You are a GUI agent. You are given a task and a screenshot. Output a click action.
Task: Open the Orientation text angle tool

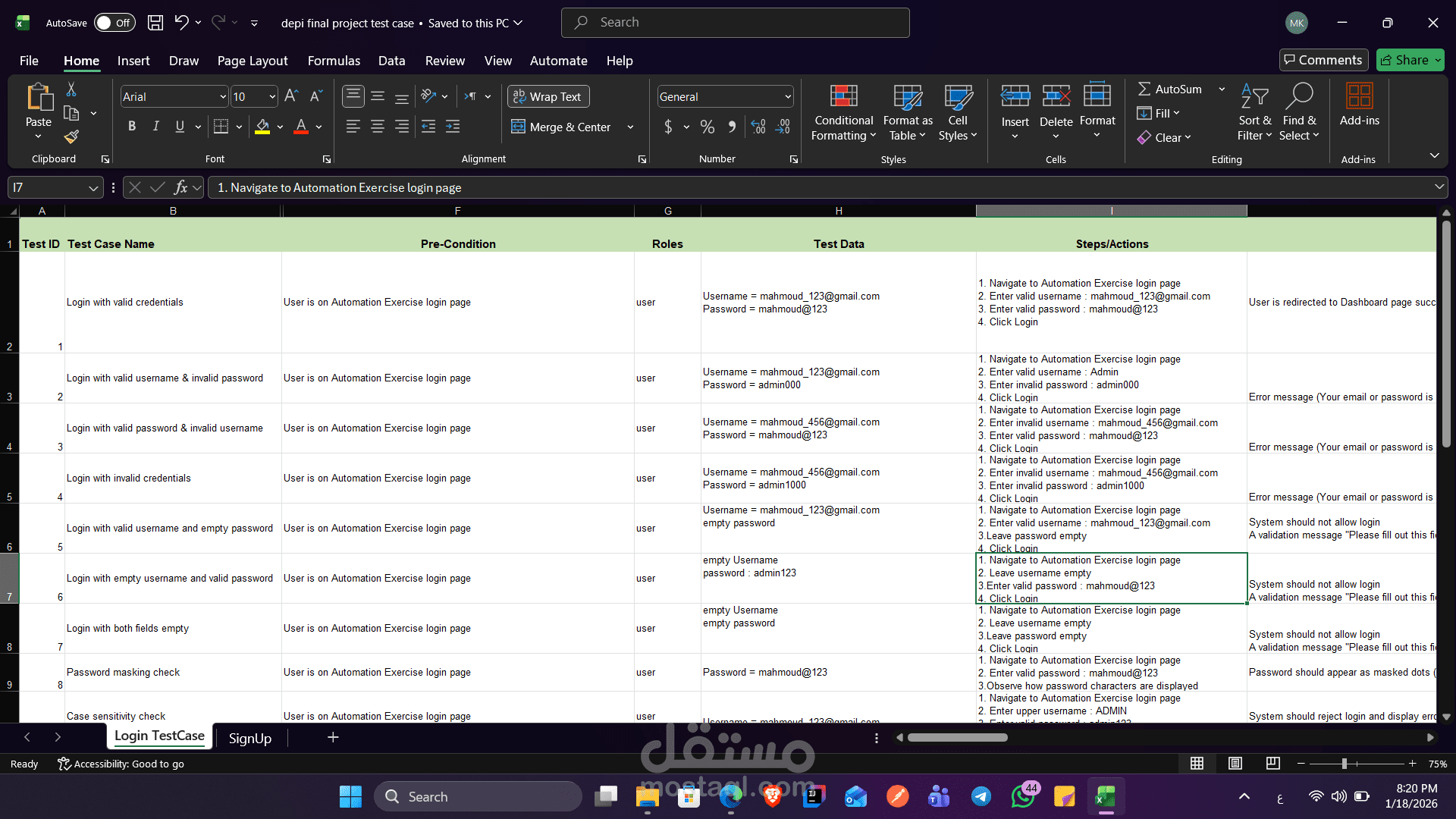pos(429,96)
